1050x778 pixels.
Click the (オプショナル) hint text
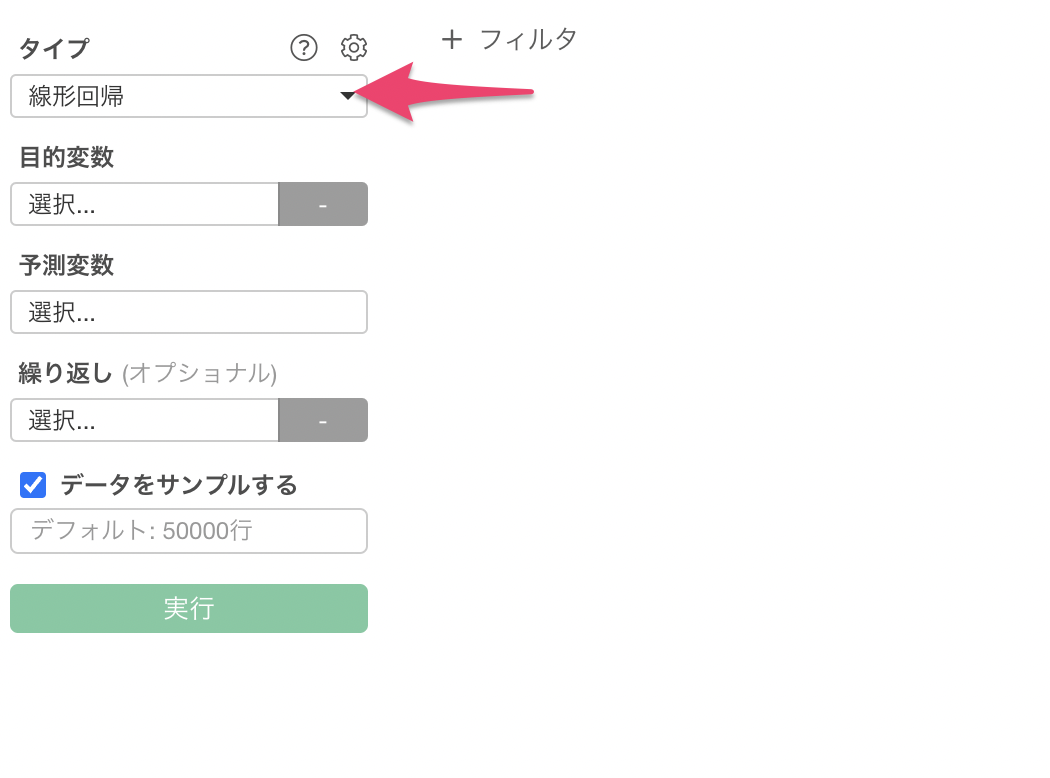click(x=200, y=374)
